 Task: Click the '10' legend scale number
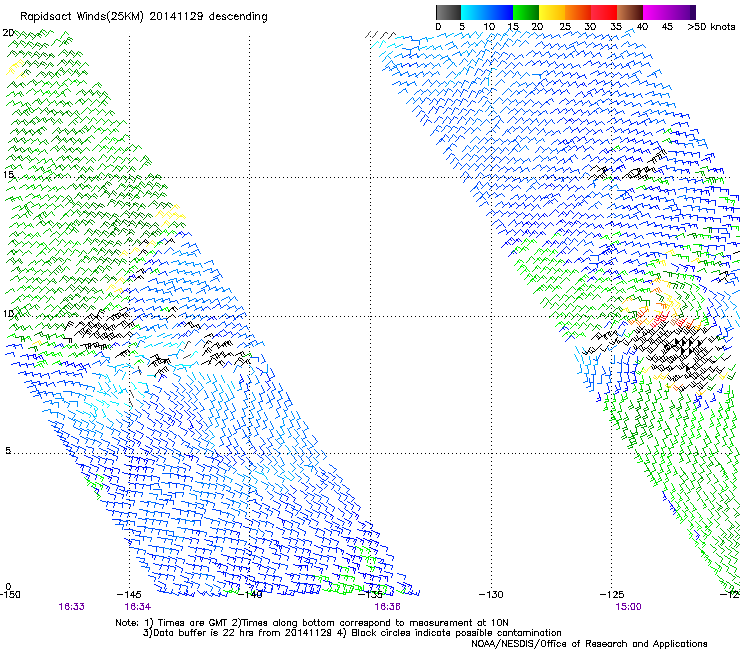tap(489, 26)
